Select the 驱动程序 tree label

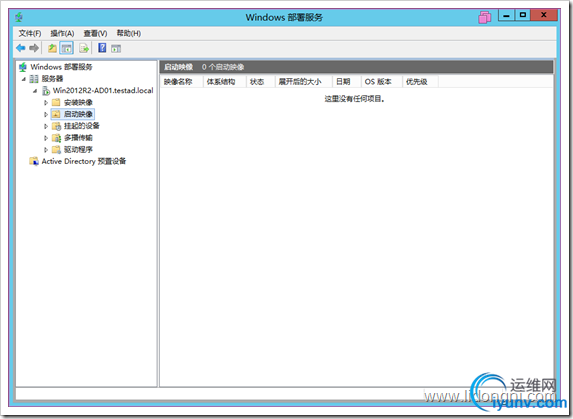(x=78, y=149)
